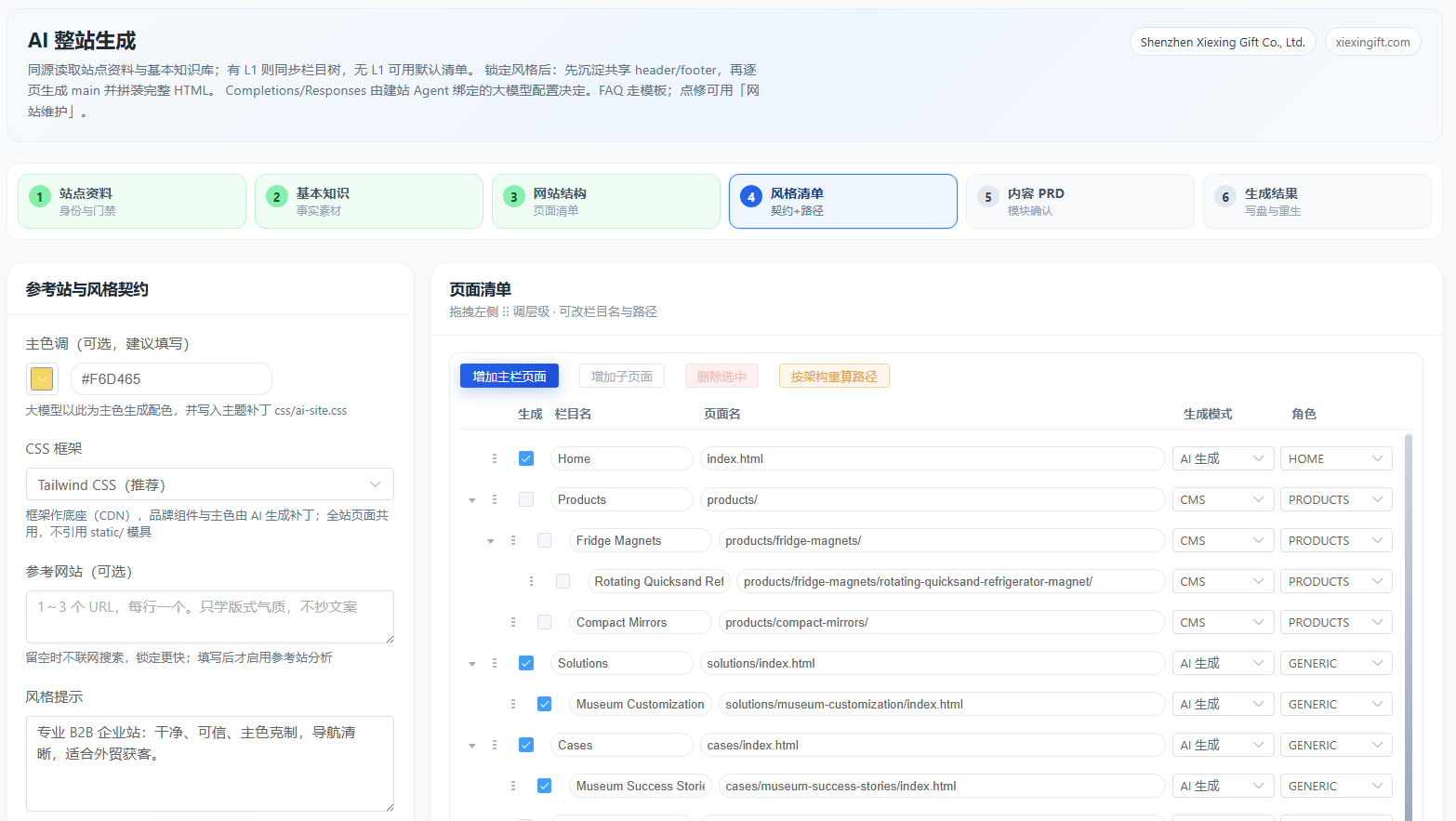Check the Fridge Magnets generate checkbox
This screenshot has height=821, width=1456.
[x=545, y=540]
